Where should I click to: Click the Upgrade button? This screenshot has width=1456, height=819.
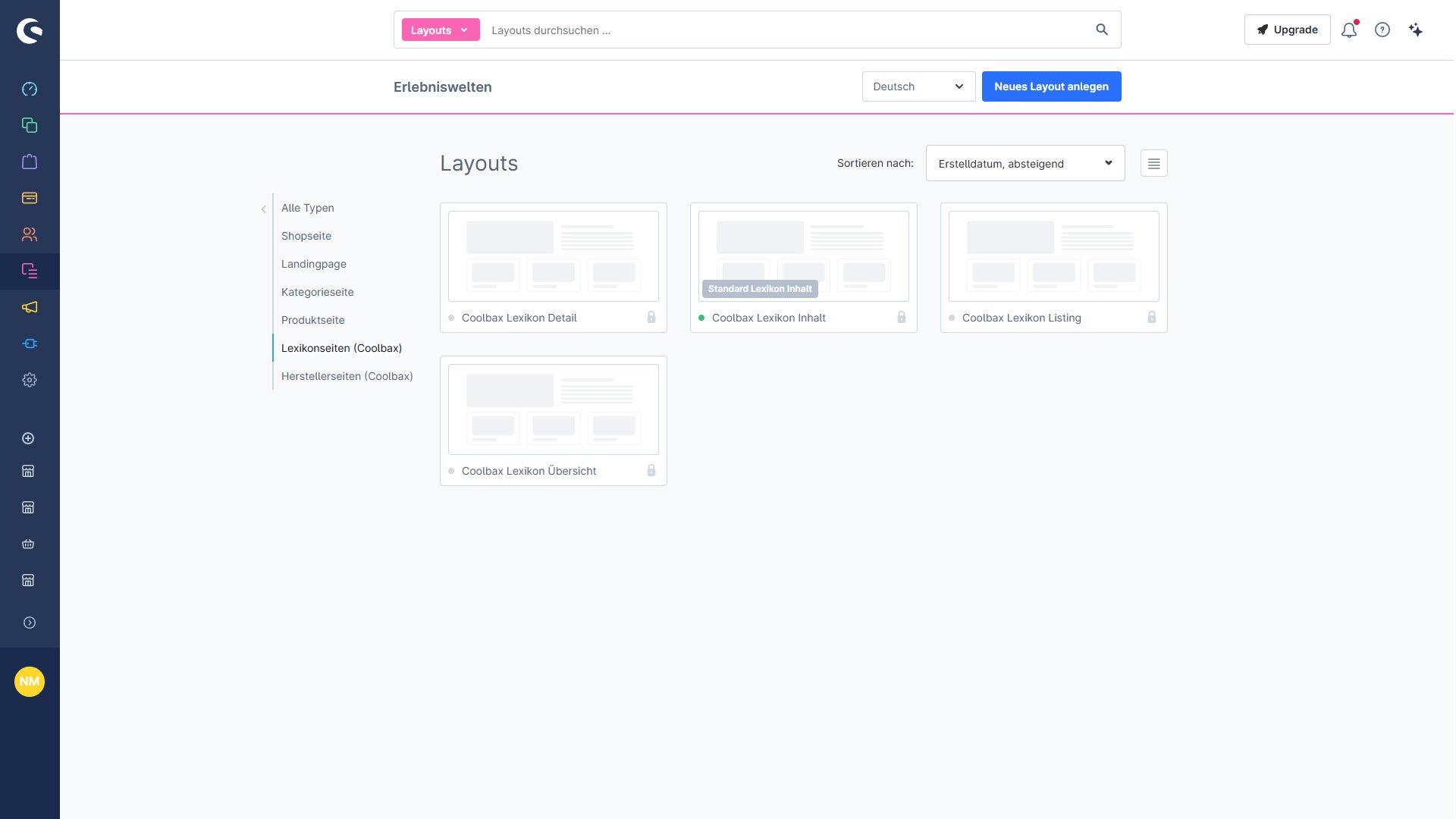(x=1288, y=30)
